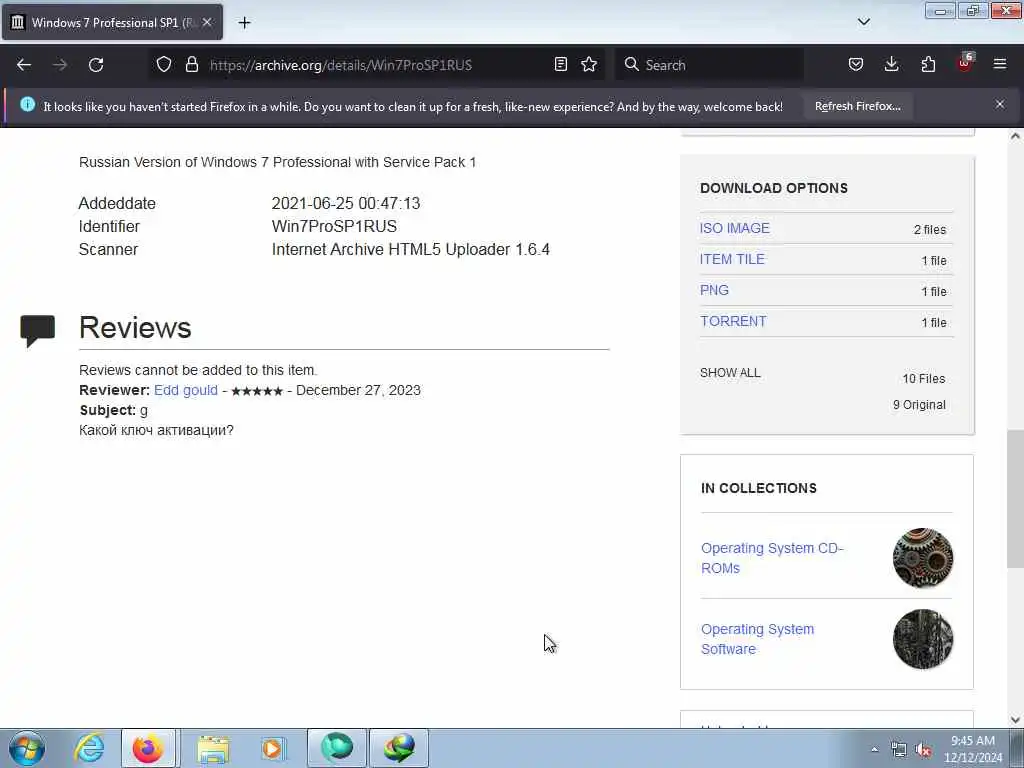Open TORRENT download option
This screenshot has height=768, width=1024.
[x=733, y=321]
